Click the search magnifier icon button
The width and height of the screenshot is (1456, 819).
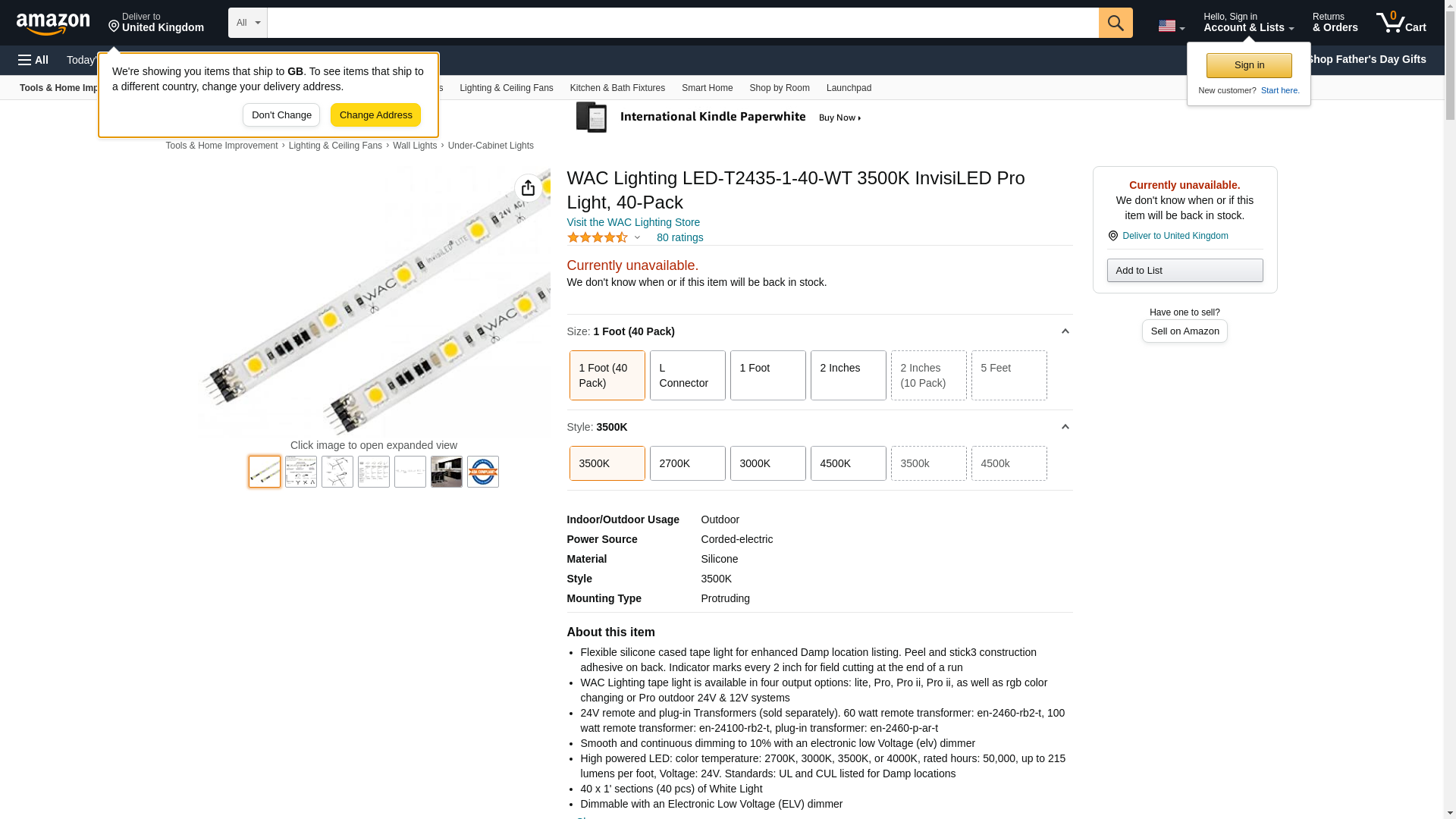(1115, 23)
